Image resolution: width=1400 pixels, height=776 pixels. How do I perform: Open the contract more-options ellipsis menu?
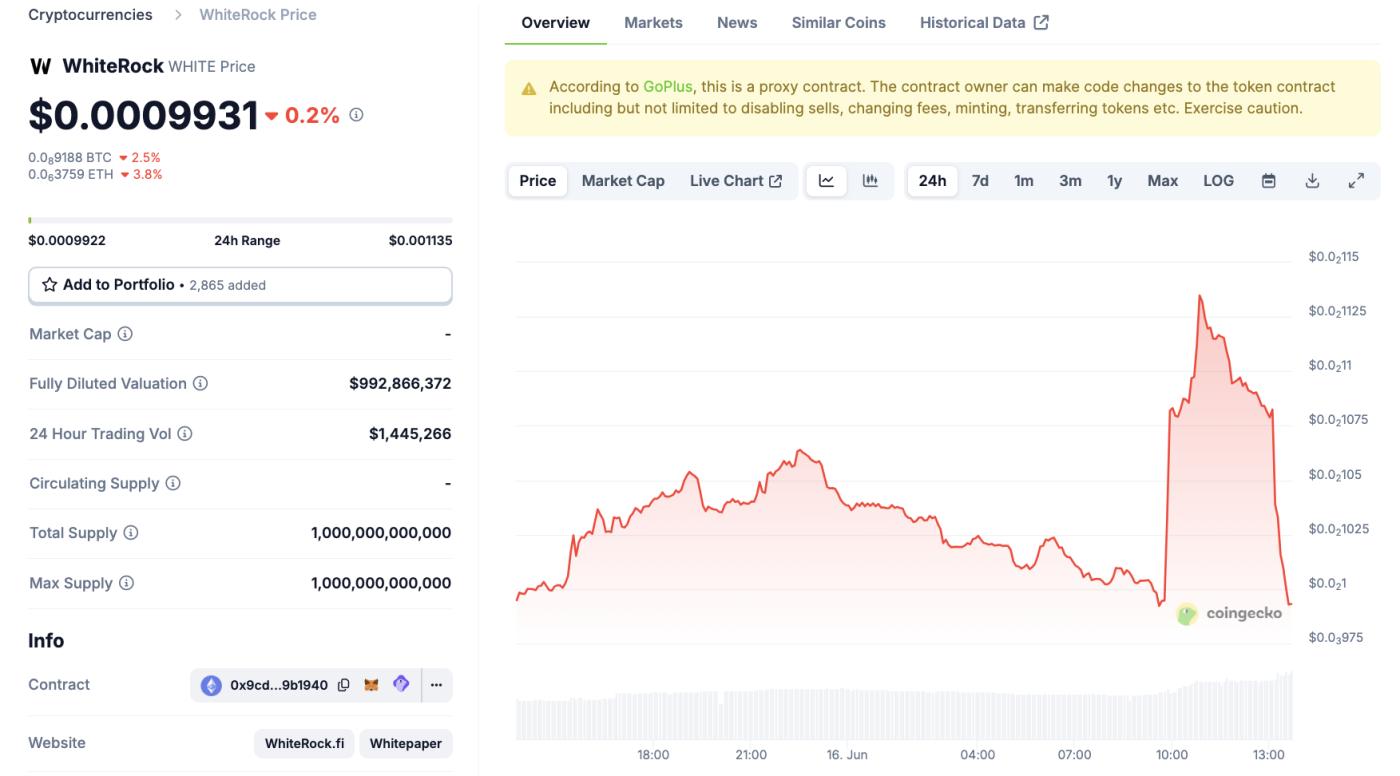click(x=437, y=684)
